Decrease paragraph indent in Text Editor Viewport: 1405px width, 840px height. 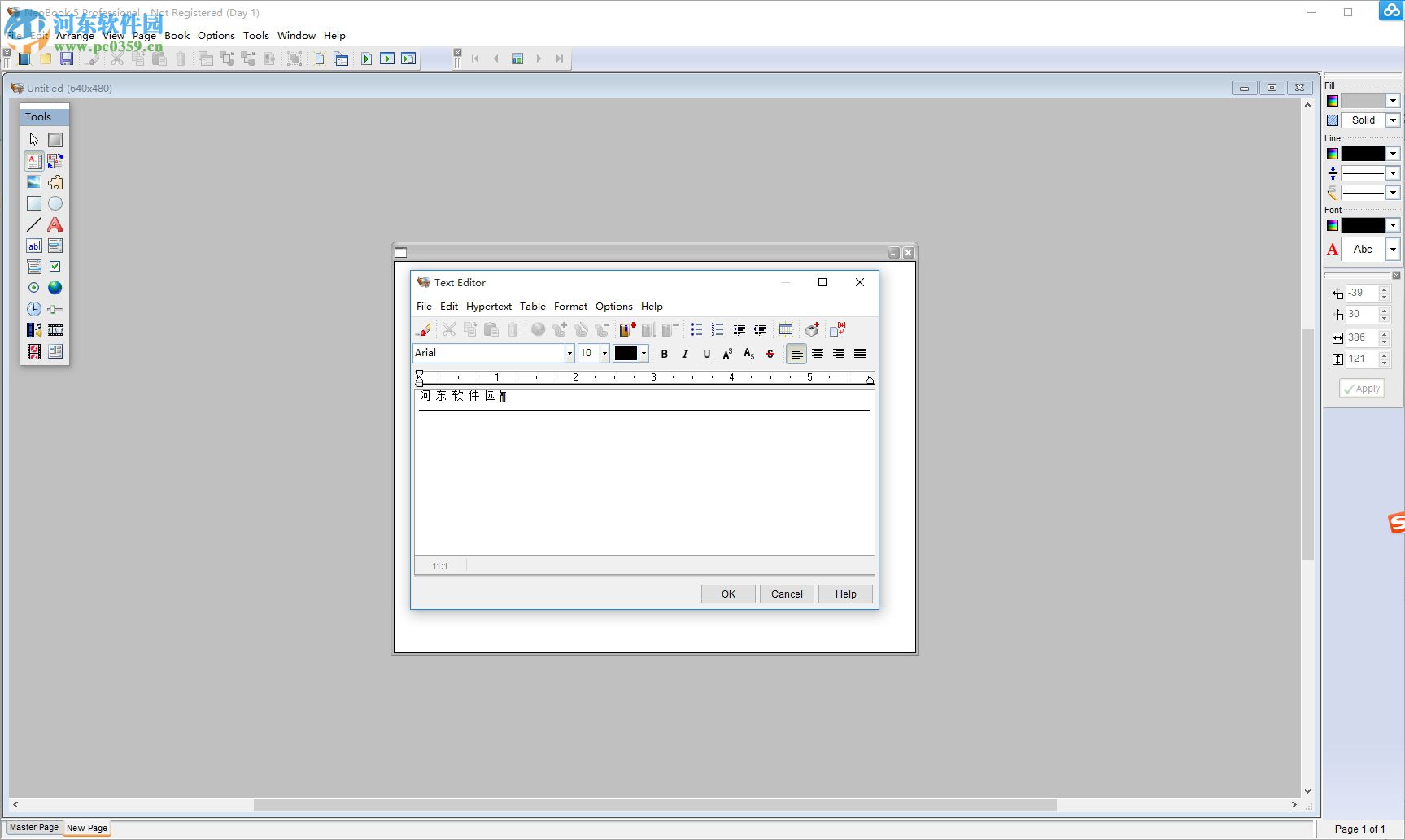760,329
